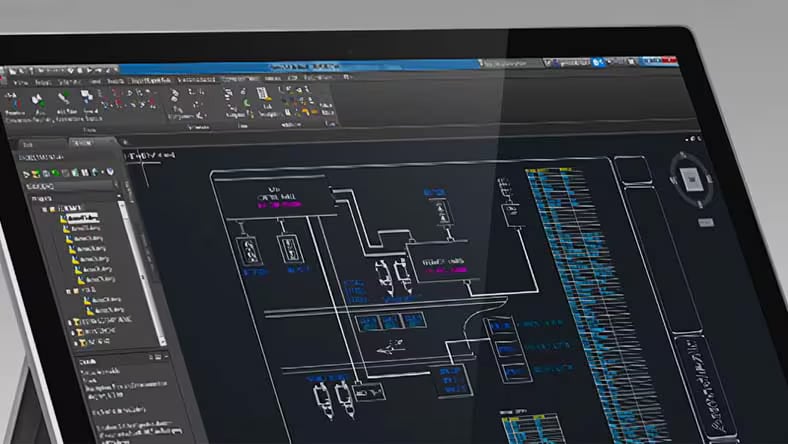This screenshot has width=788, height=444.
Task: Click the ViewCube in the drawing area
Action: (x=692, y=179)
